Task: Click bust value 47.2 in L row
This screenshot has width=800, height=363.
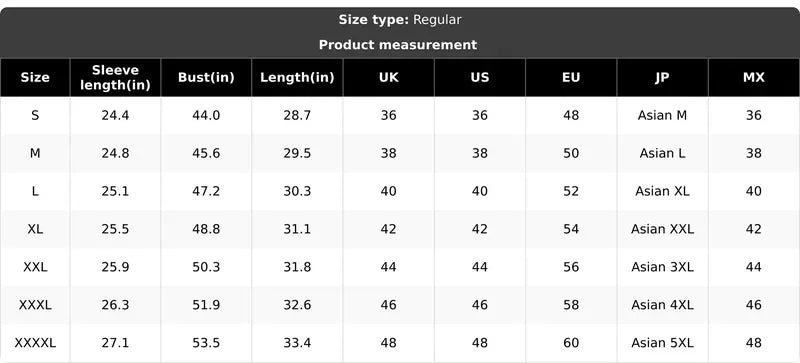Action: (206, 191)
